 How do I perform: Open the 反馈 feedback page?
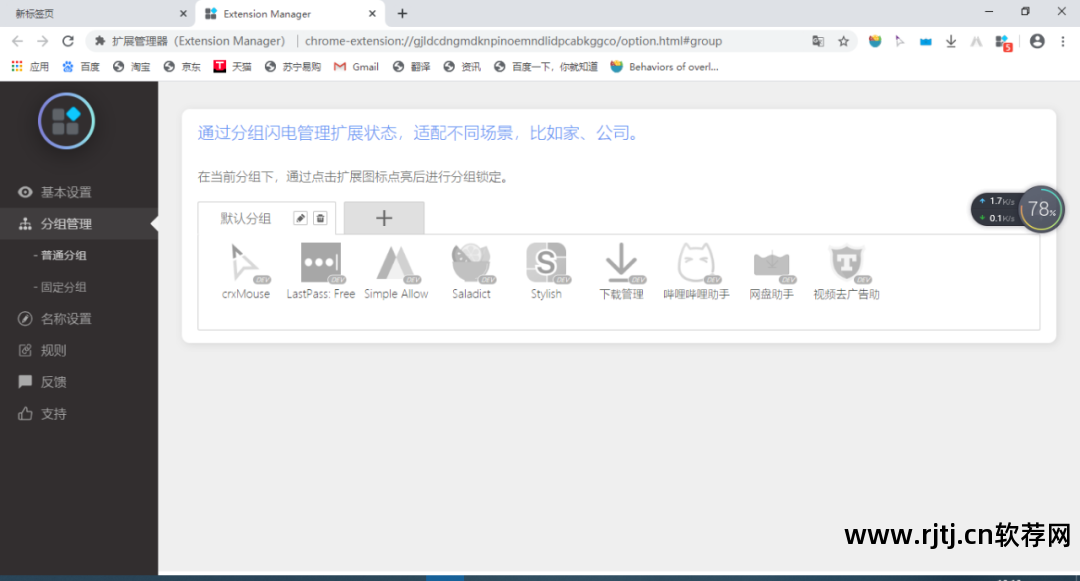52,381
